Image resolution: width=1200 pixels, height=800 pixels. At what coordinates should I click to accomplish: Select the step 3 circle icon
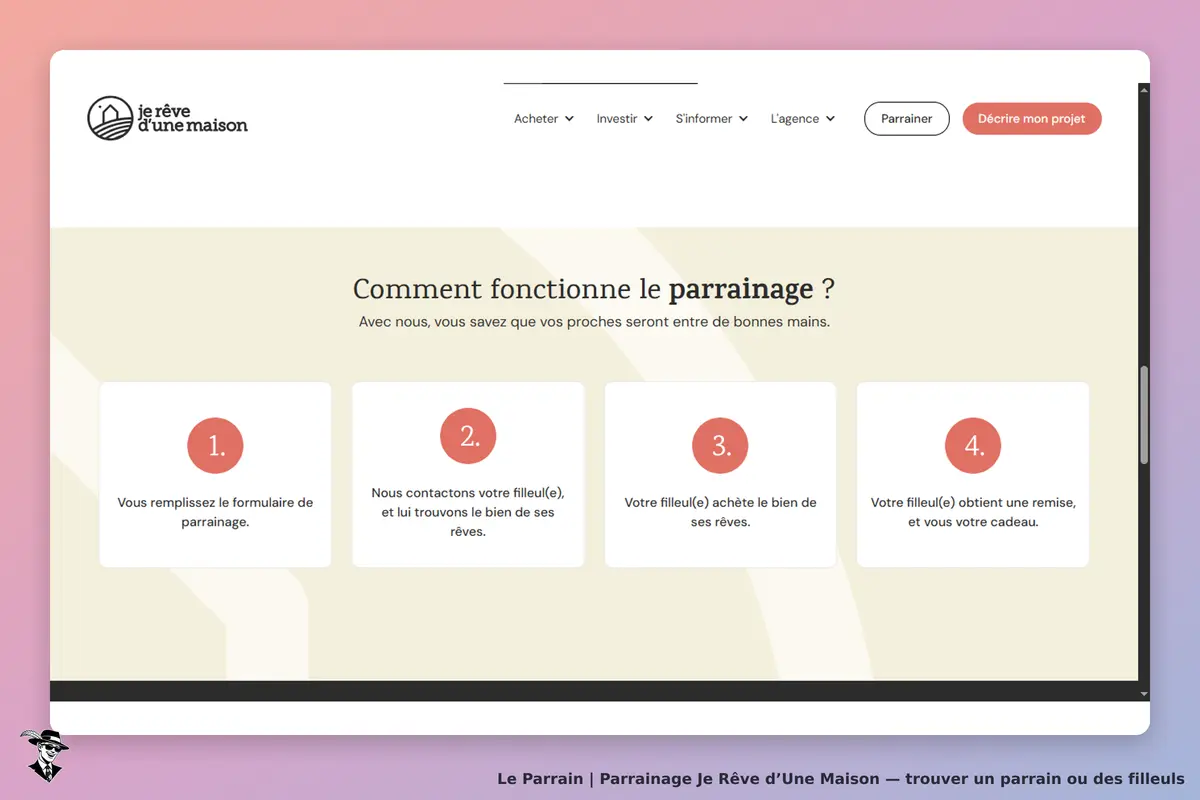720,446
